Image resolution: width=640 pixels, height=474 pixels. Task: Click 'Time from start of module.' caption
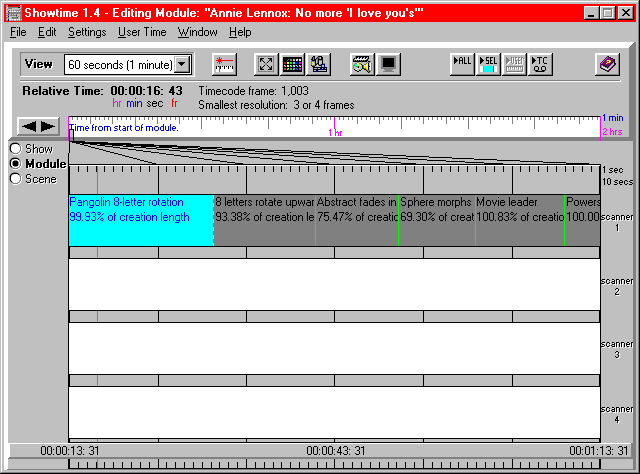coord(124,128)
